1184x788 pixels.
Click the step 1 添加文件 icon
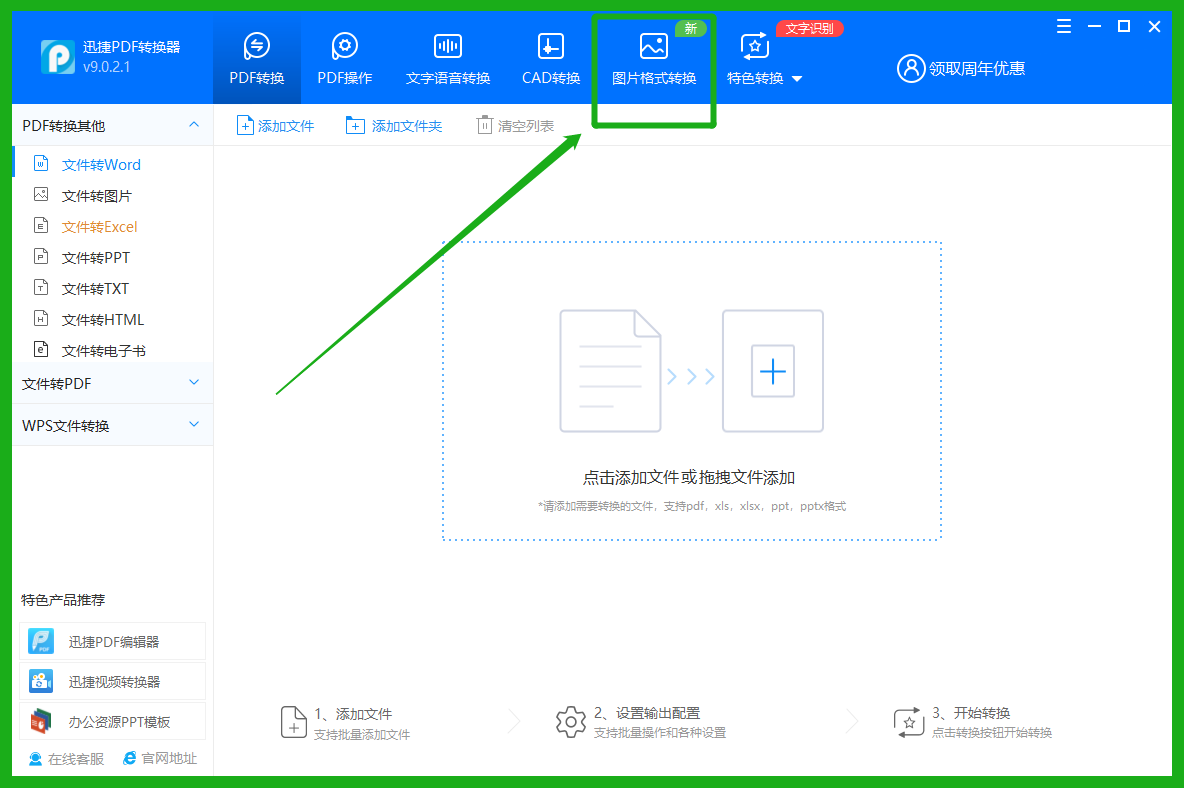click(294, 722)
